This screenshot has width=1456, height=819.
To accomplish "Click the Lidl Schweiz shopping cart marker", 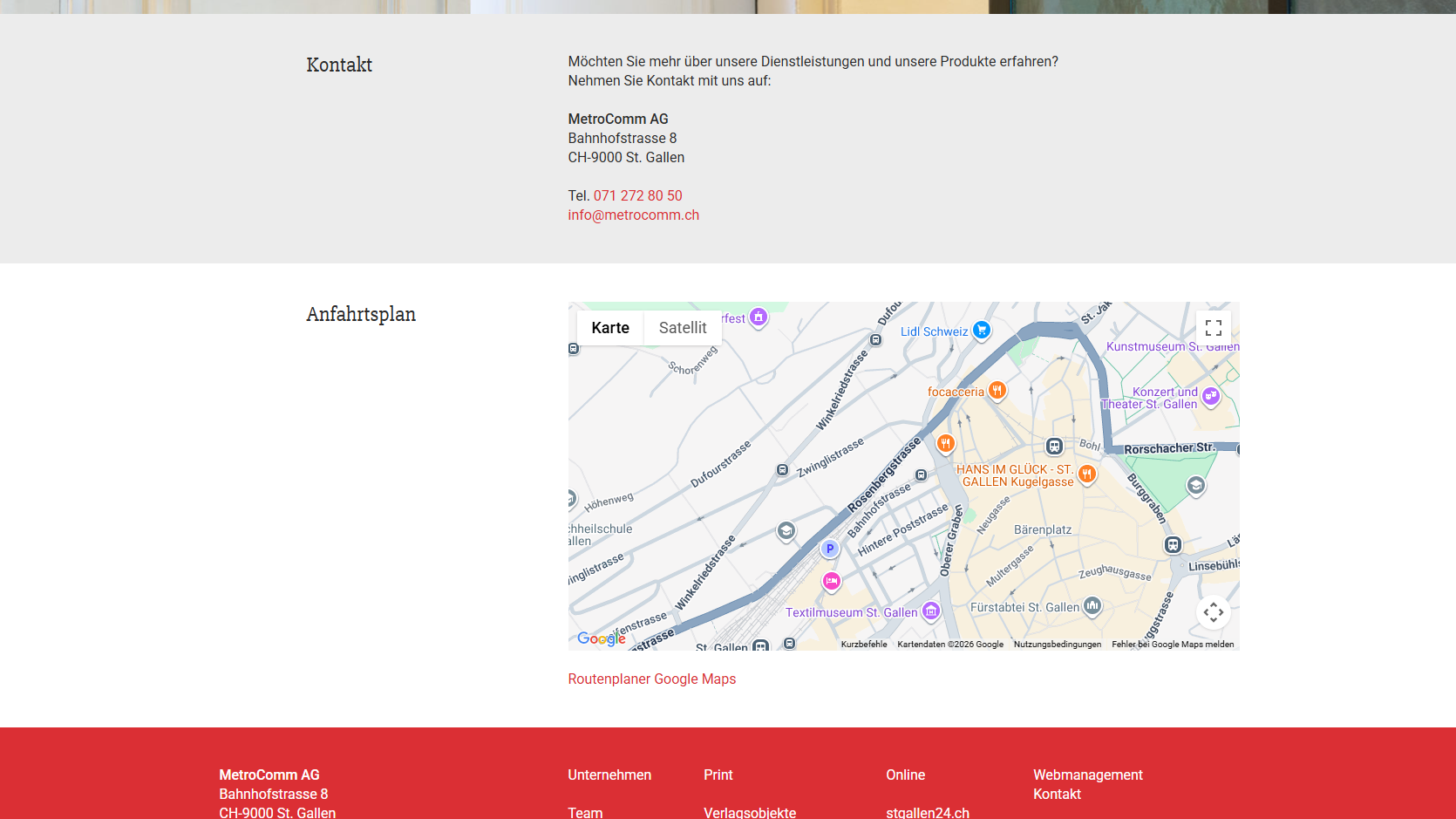I will [x=982, y=330].
